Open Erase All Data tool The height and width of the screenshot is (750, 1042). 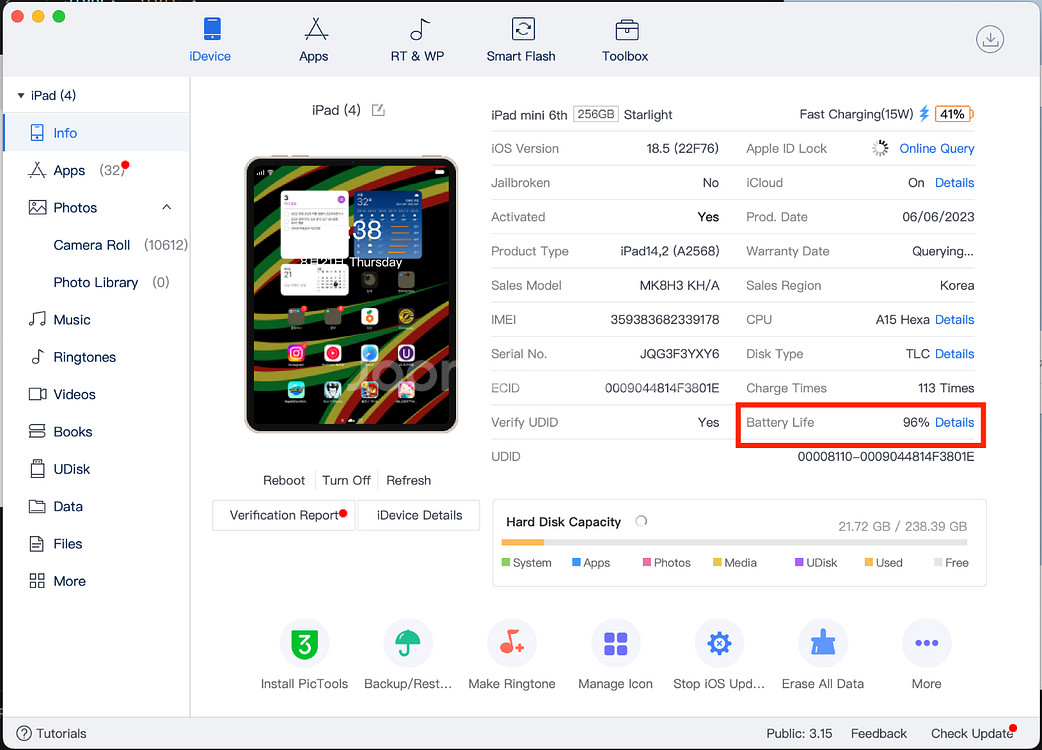tap(823, 654)
